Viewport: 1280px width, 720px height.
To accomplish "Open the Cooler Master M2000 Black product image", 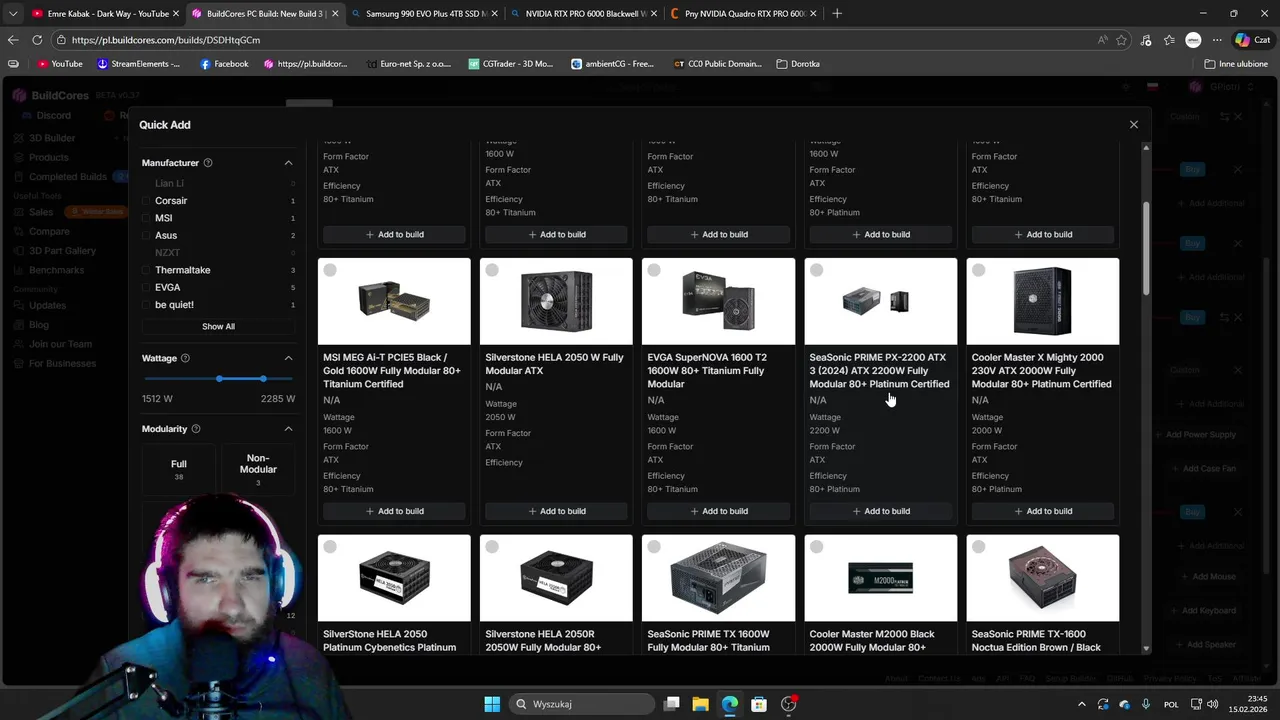I will tap(880, 578).
